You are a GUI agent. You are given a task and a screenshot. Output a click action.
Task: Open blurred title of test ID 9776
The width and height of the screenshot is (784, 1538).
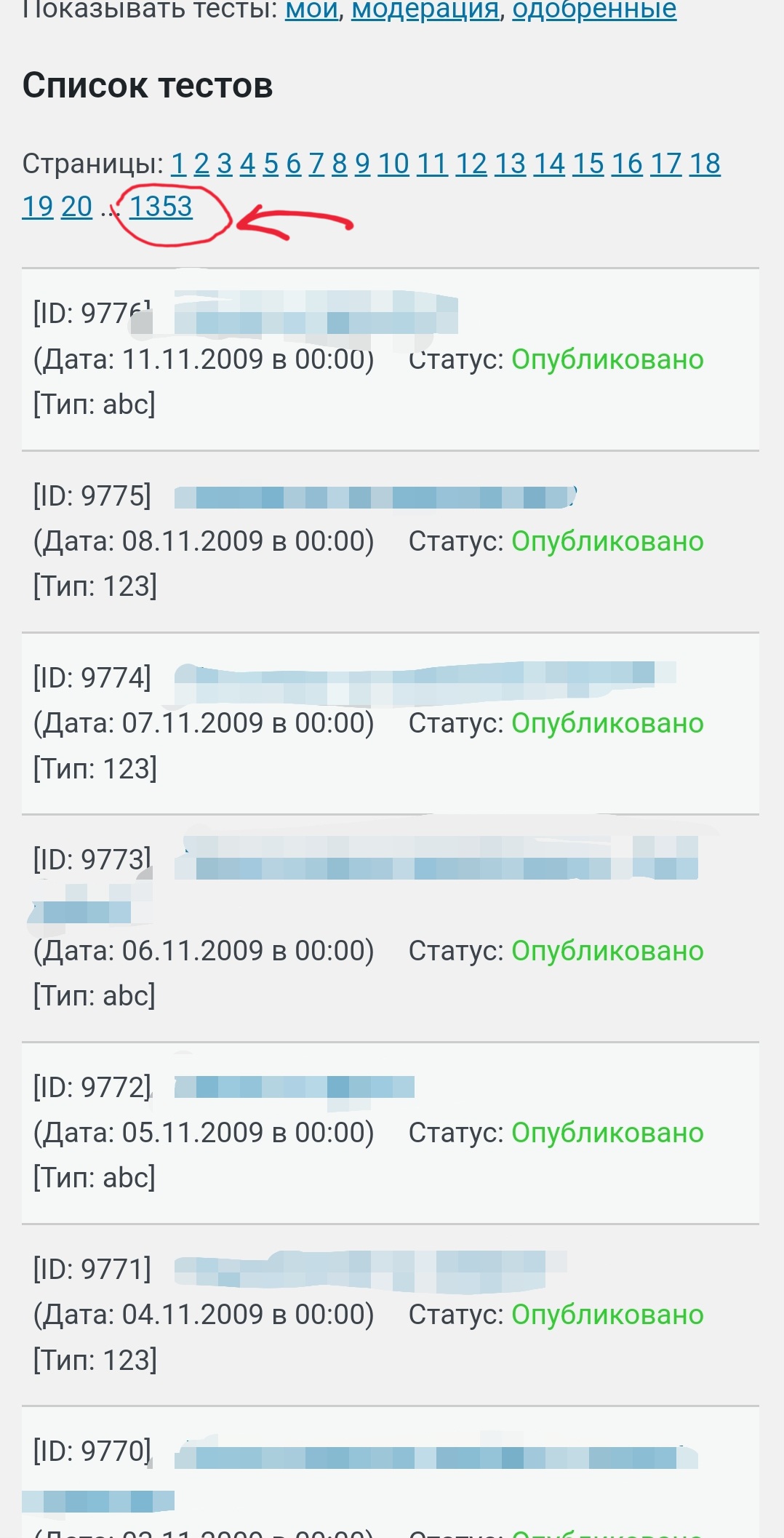coord(316,314)
